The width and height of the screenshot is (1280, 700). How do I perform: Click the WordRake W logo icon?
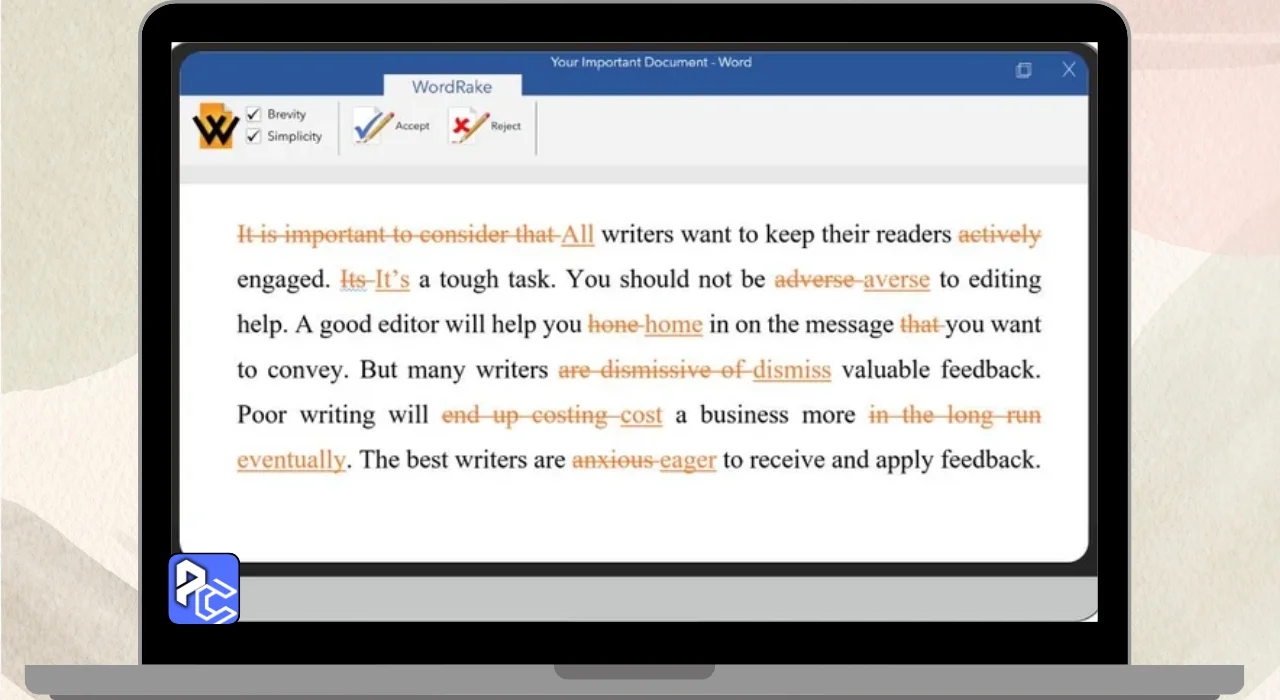(x=216, y=126)
